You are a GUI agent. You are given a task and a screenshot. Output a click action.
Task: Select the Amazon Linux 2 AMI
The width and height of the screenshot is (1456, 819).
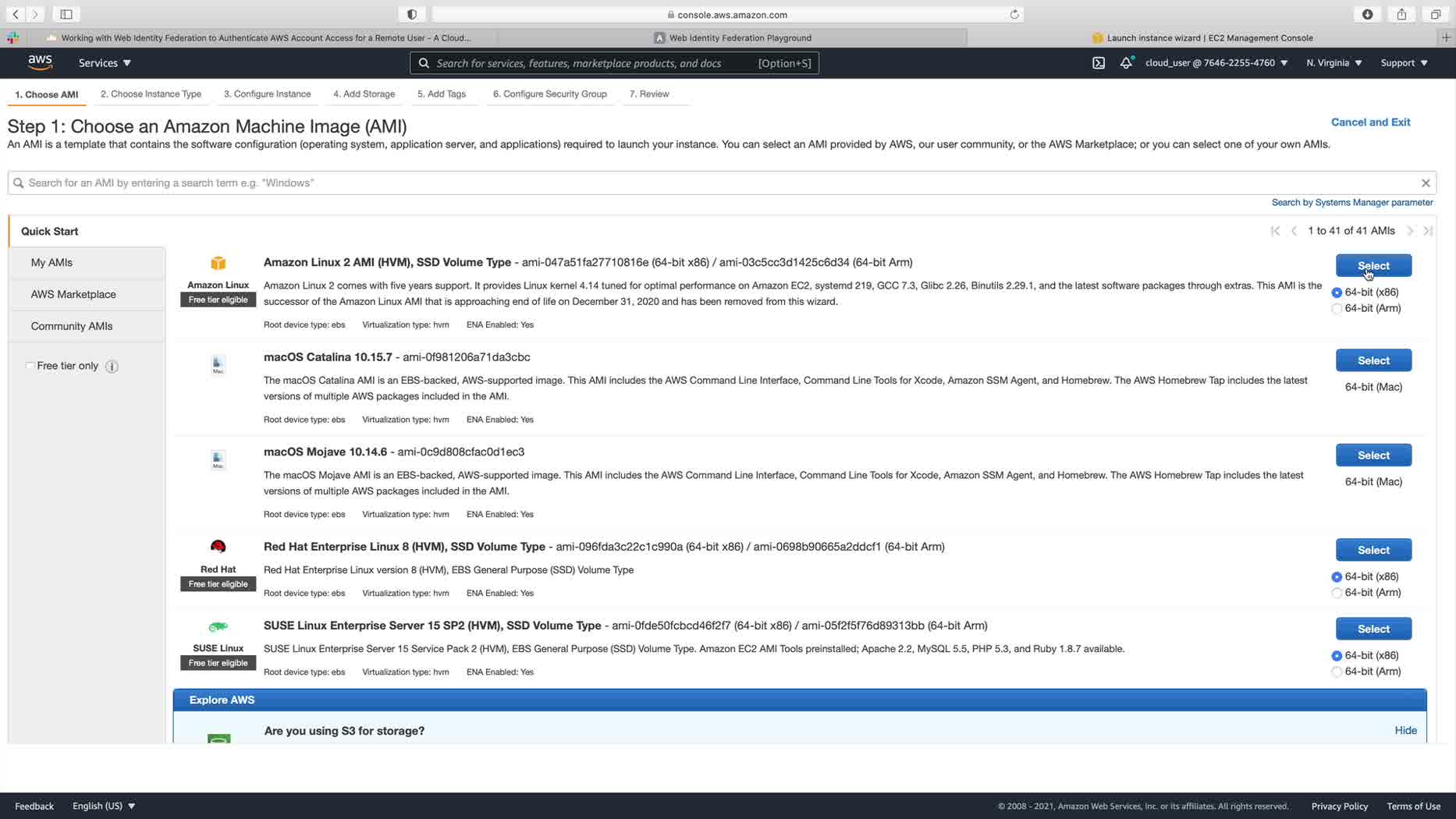(1373, 265)
